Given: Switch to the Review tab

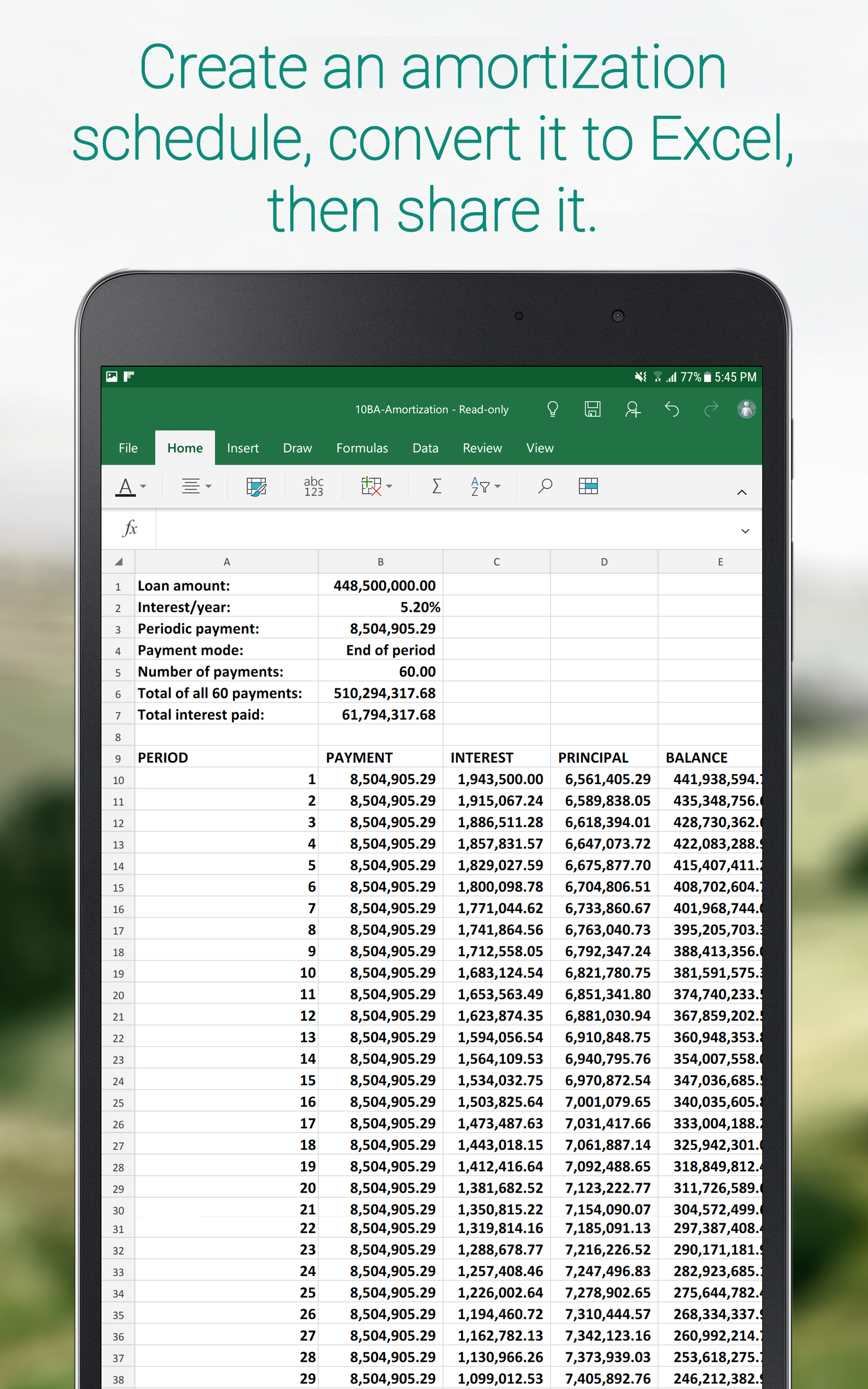Looking at the screenshot, I should tap(482, 448).
